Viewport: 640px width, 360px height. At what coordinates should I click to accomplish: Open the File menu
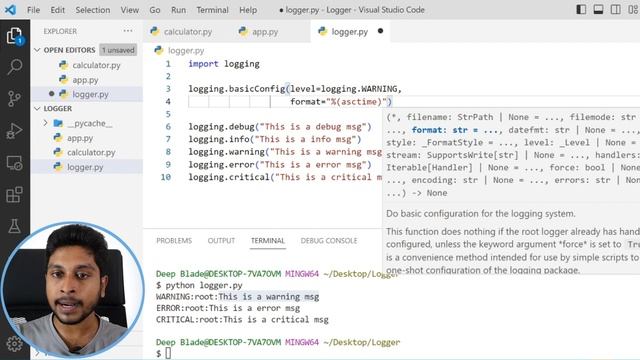click(33, 10)
